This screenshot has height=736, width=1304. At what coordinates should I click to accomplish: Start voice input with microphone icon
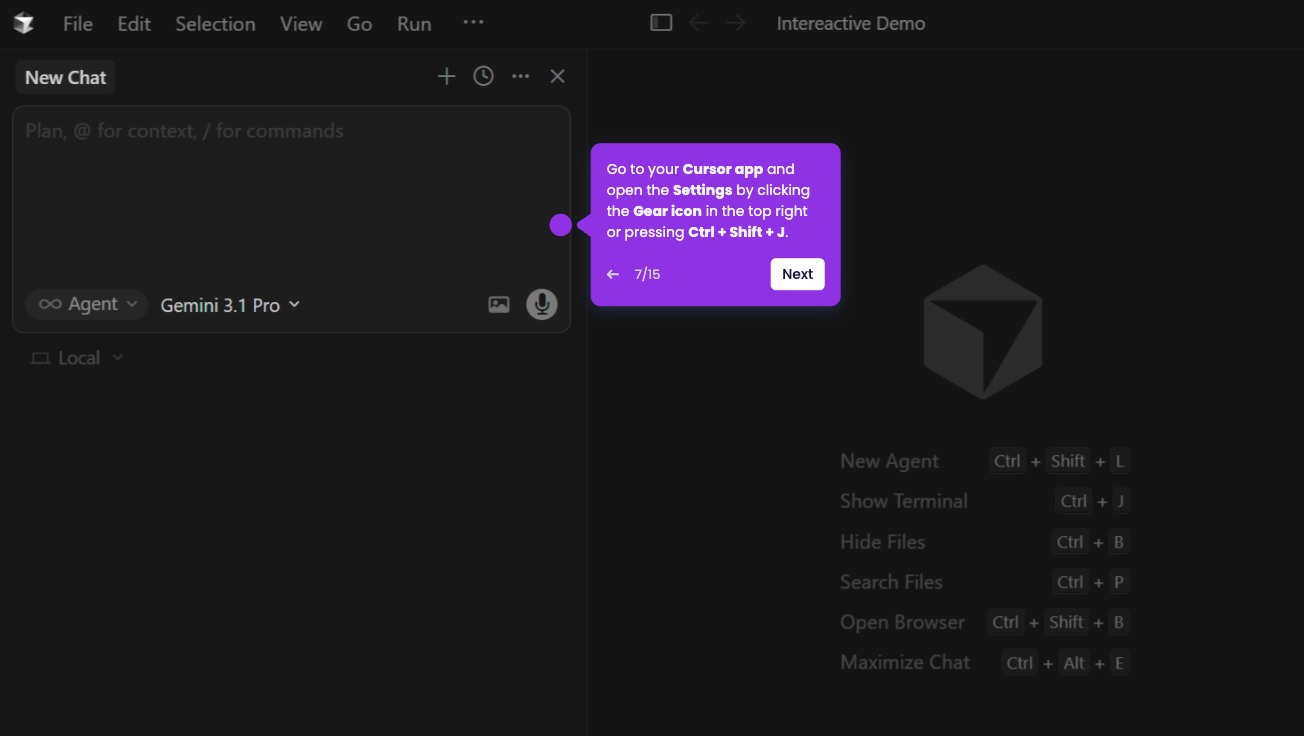click(542, 304)
